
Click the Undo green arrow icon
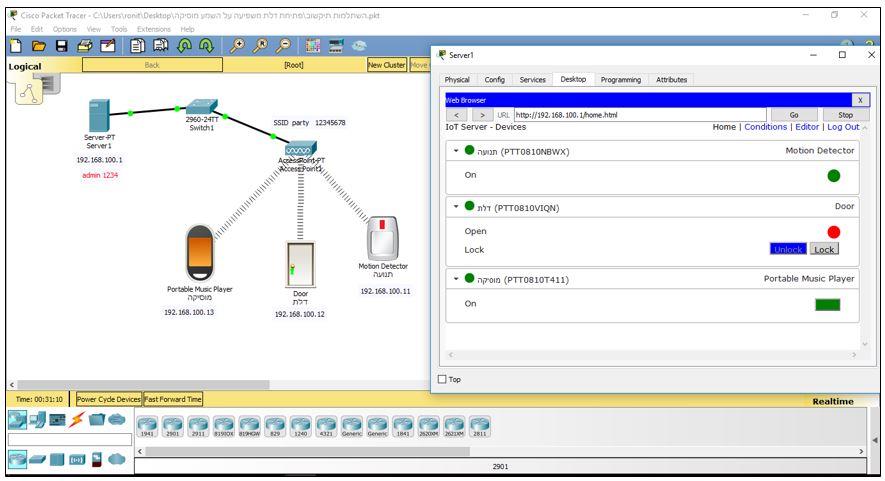[184, 46]
